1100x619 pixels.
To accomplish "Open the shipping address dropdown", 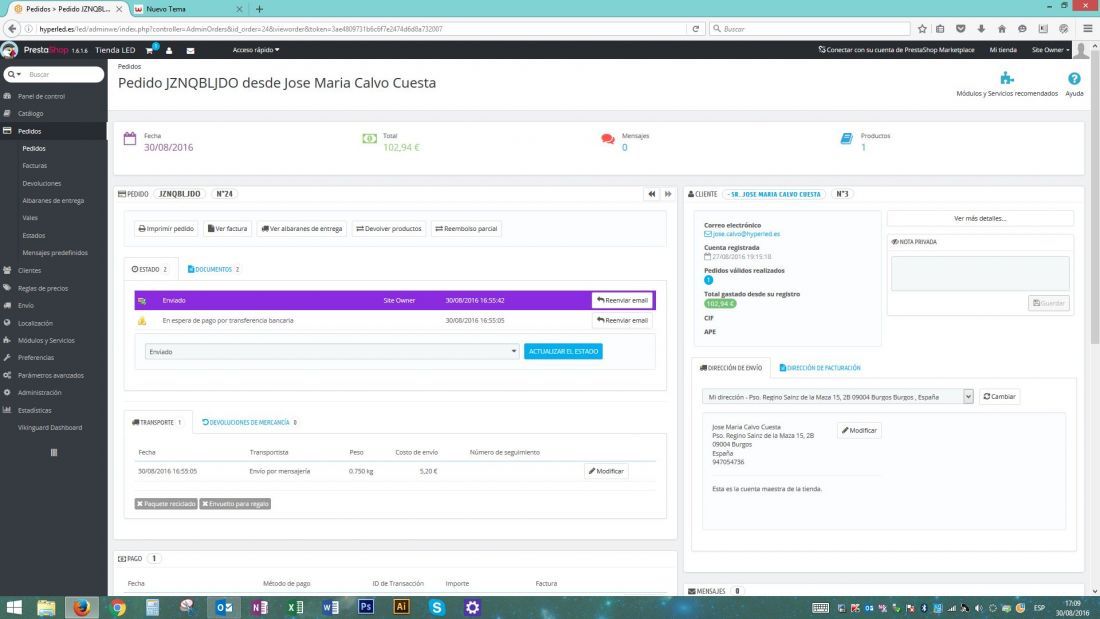I will [x=838, y=397].
